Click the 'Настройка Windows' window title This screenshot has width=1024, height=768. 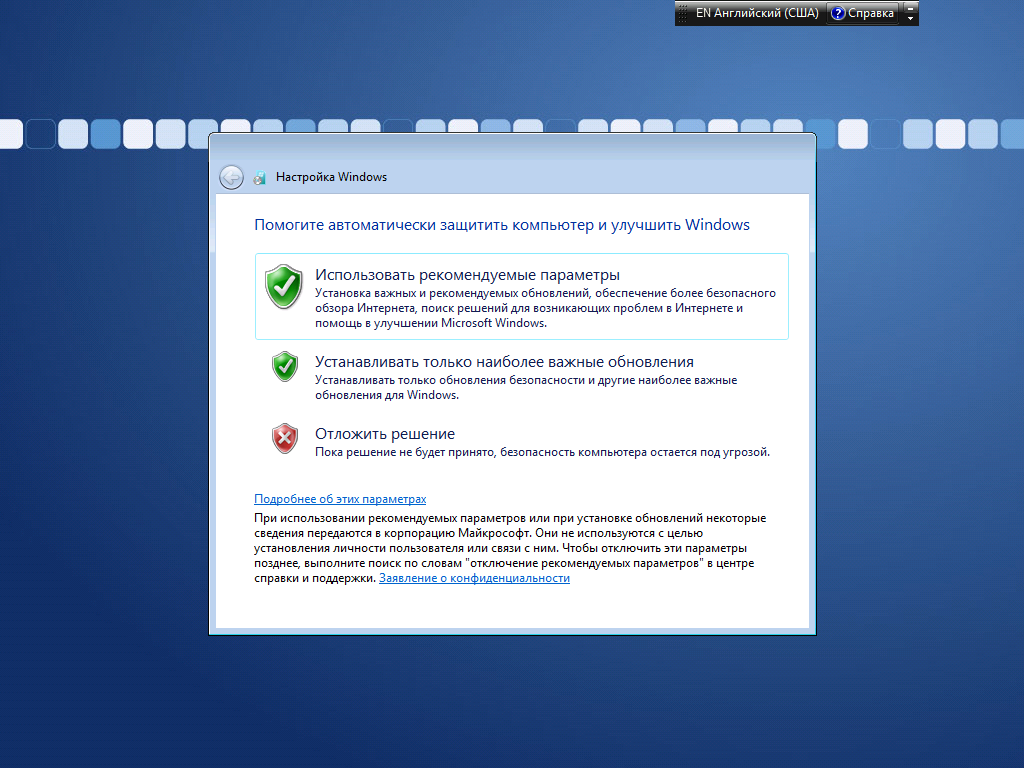tap(331, 177)
